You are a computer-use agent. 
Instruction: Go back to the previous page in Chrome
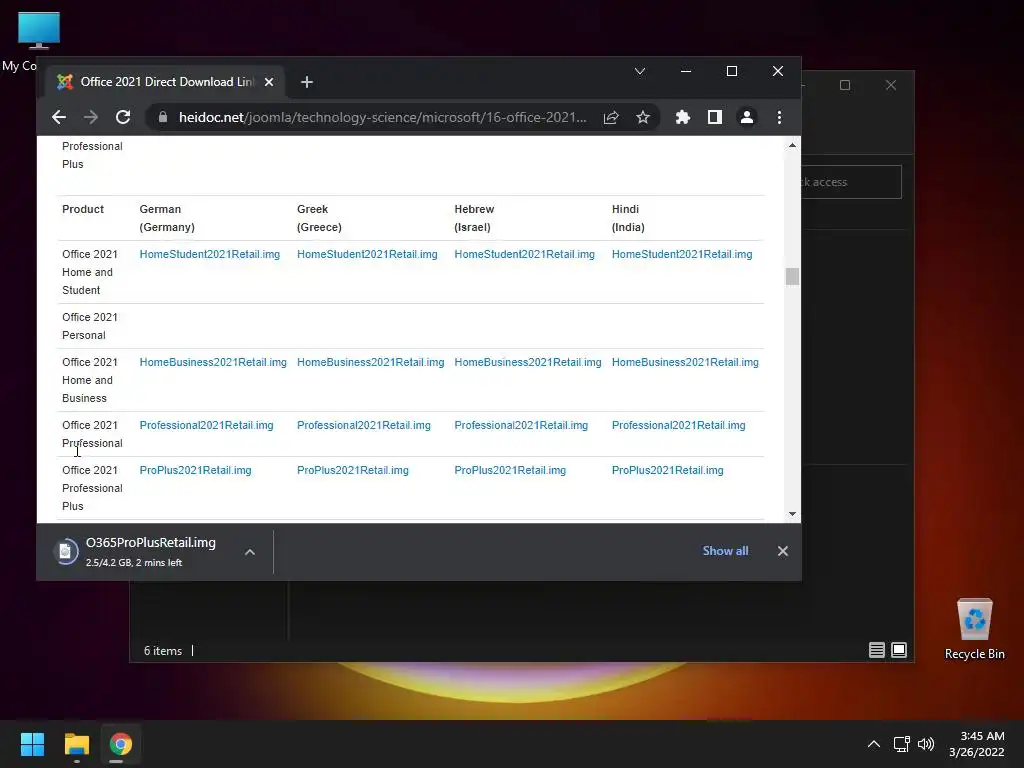(59, 118)
